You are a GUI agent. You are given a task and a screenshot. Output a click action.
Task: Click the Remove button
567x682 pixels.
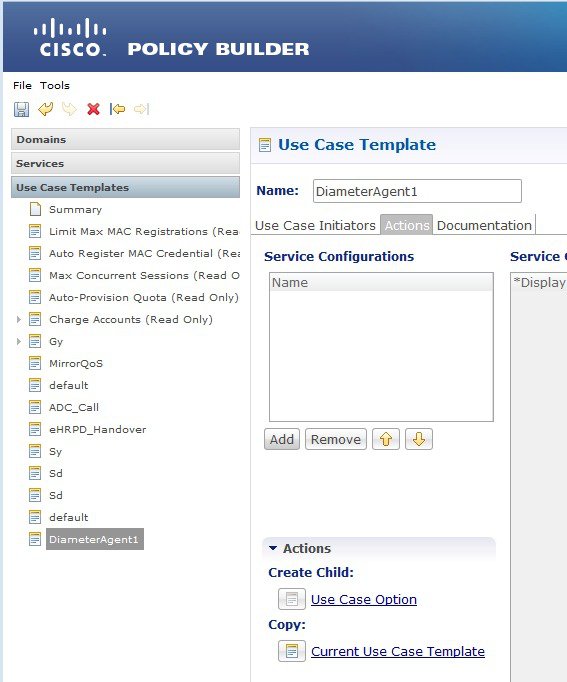pyautogui.click(x=336, y=439)
